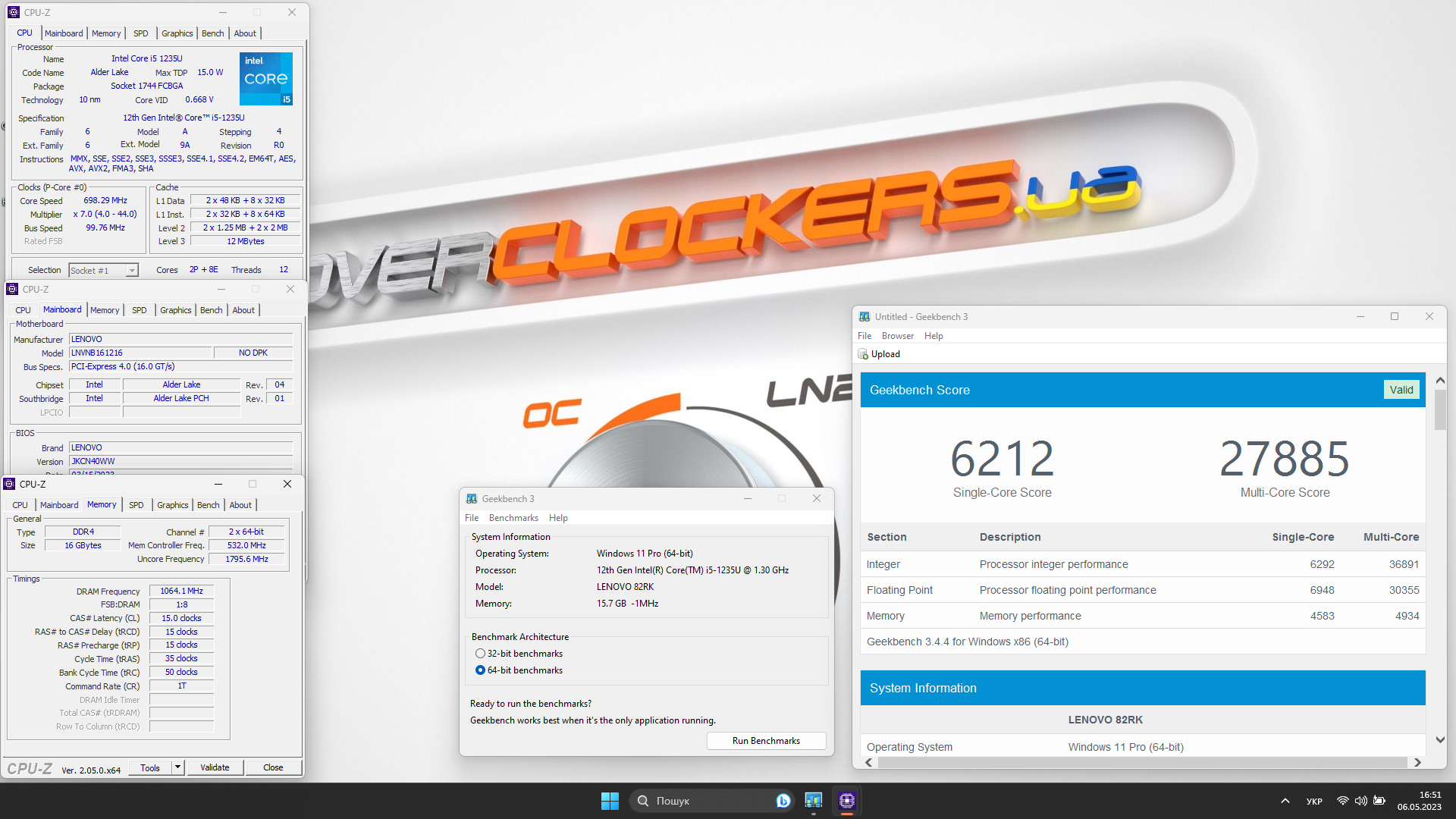Open Help menu in the Geekbench 3 dialog
Screen dimensions: 1456x819
tap(558, 518)
